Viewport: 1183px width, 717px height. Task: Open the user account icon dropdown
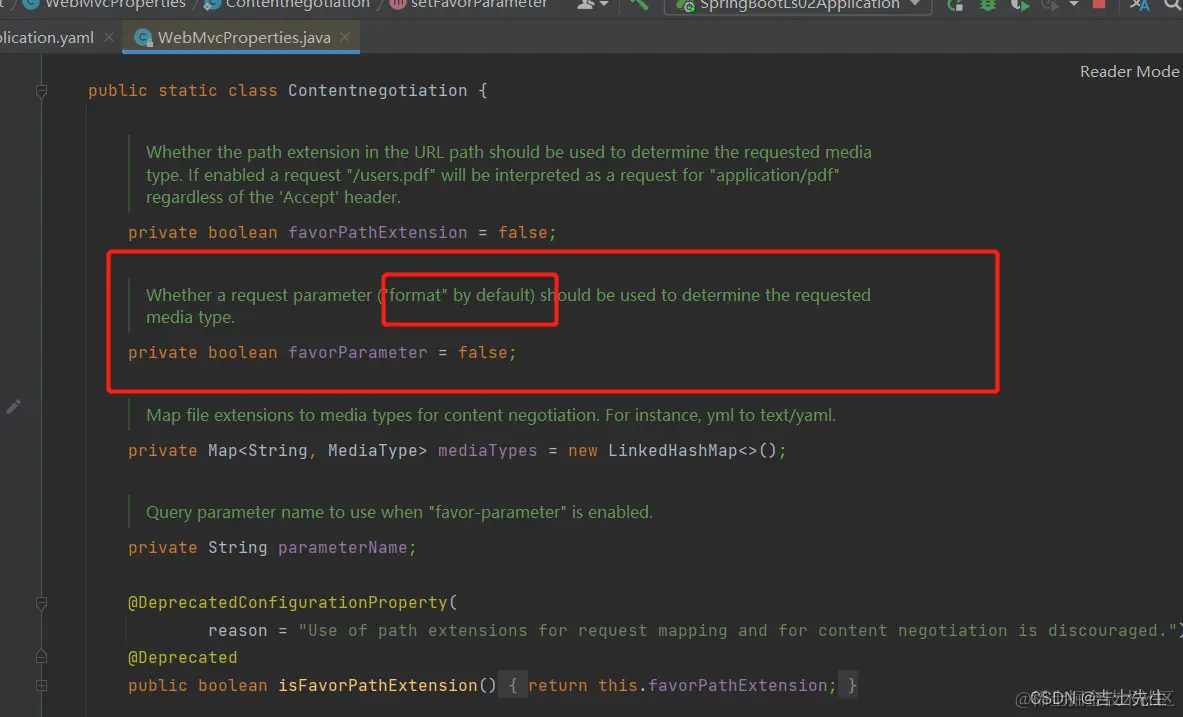tap(592, 4)
